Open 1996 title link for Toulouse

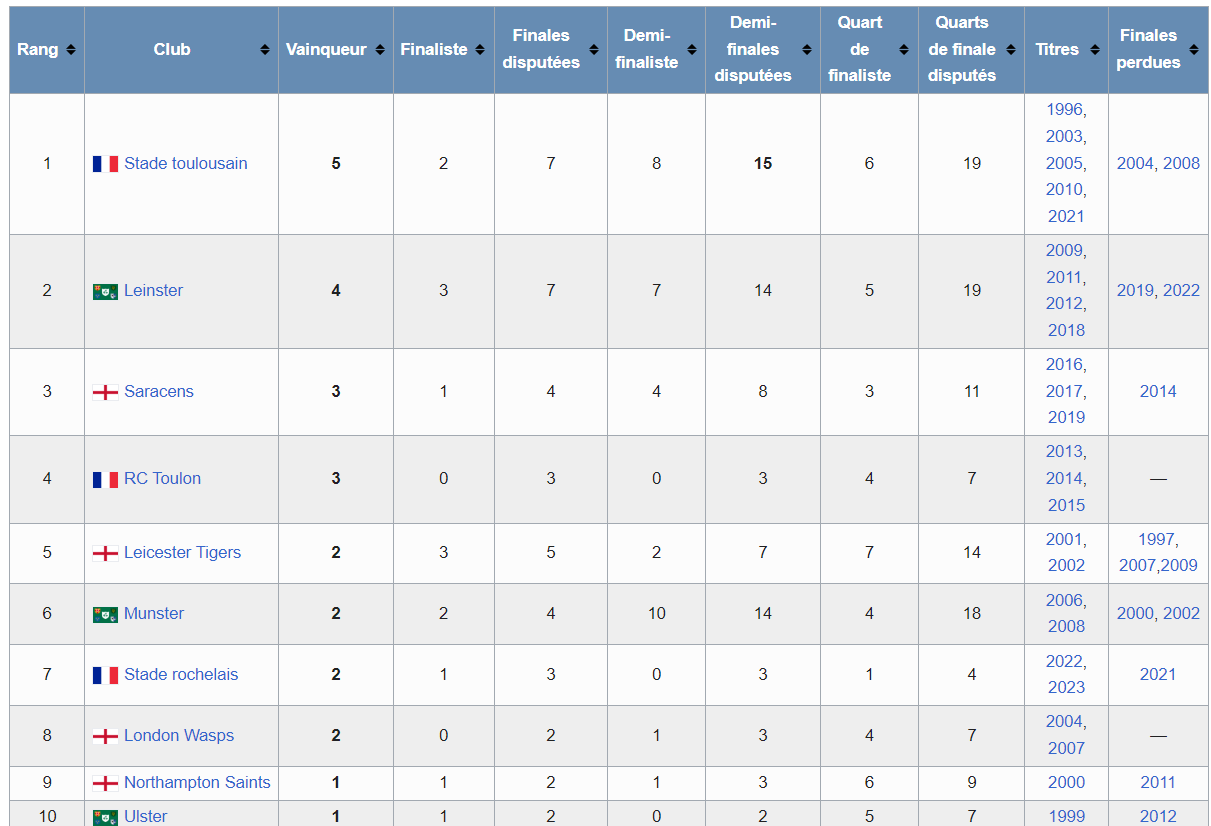[x=1064, y=110]
